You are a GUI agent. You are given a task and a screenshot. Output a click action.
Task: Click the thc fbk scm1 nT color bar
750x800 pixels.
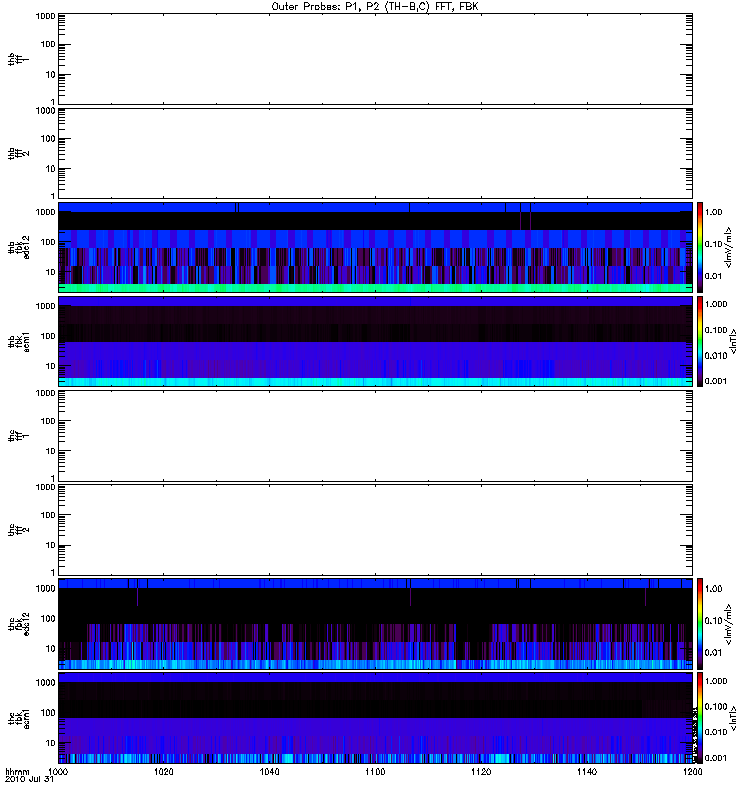pyautogui.click(x=700, y=718)
